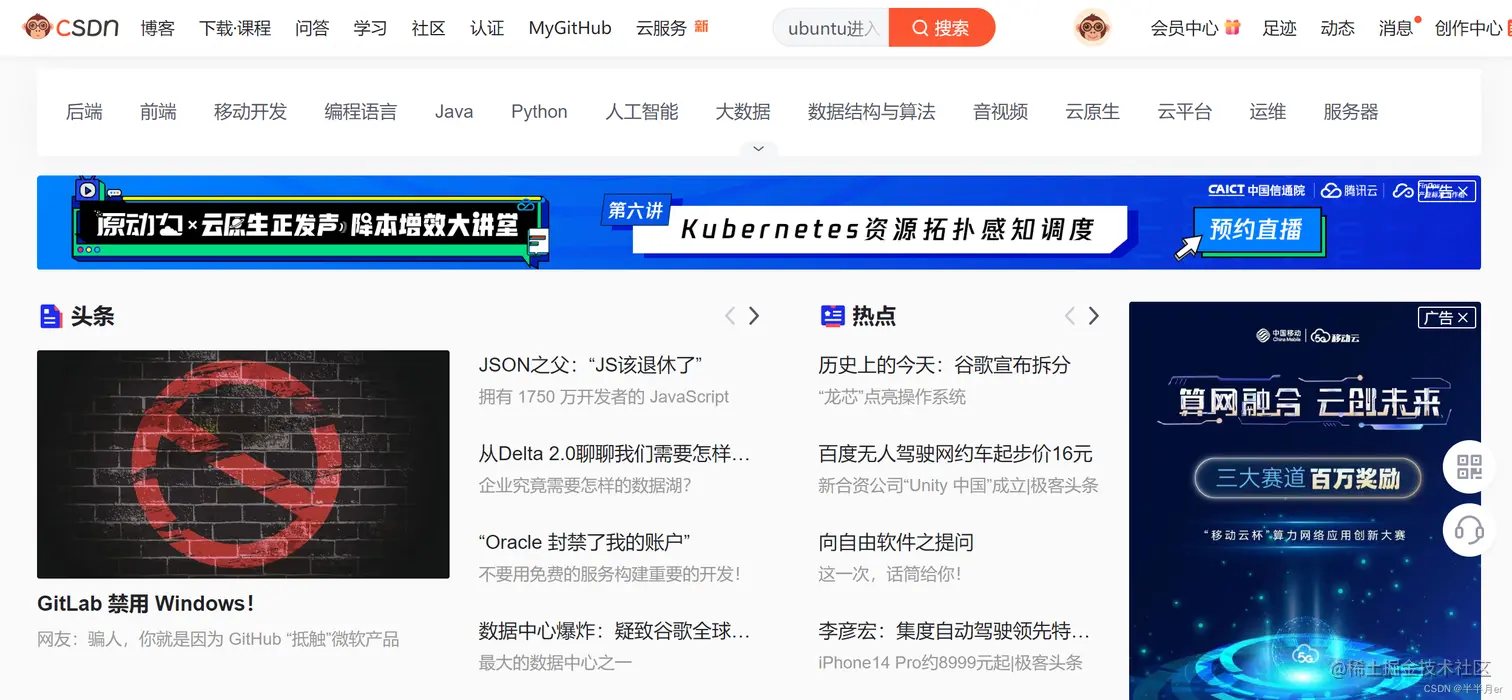
Task: Open 下载·课程 menu
Action: [235, 28]
